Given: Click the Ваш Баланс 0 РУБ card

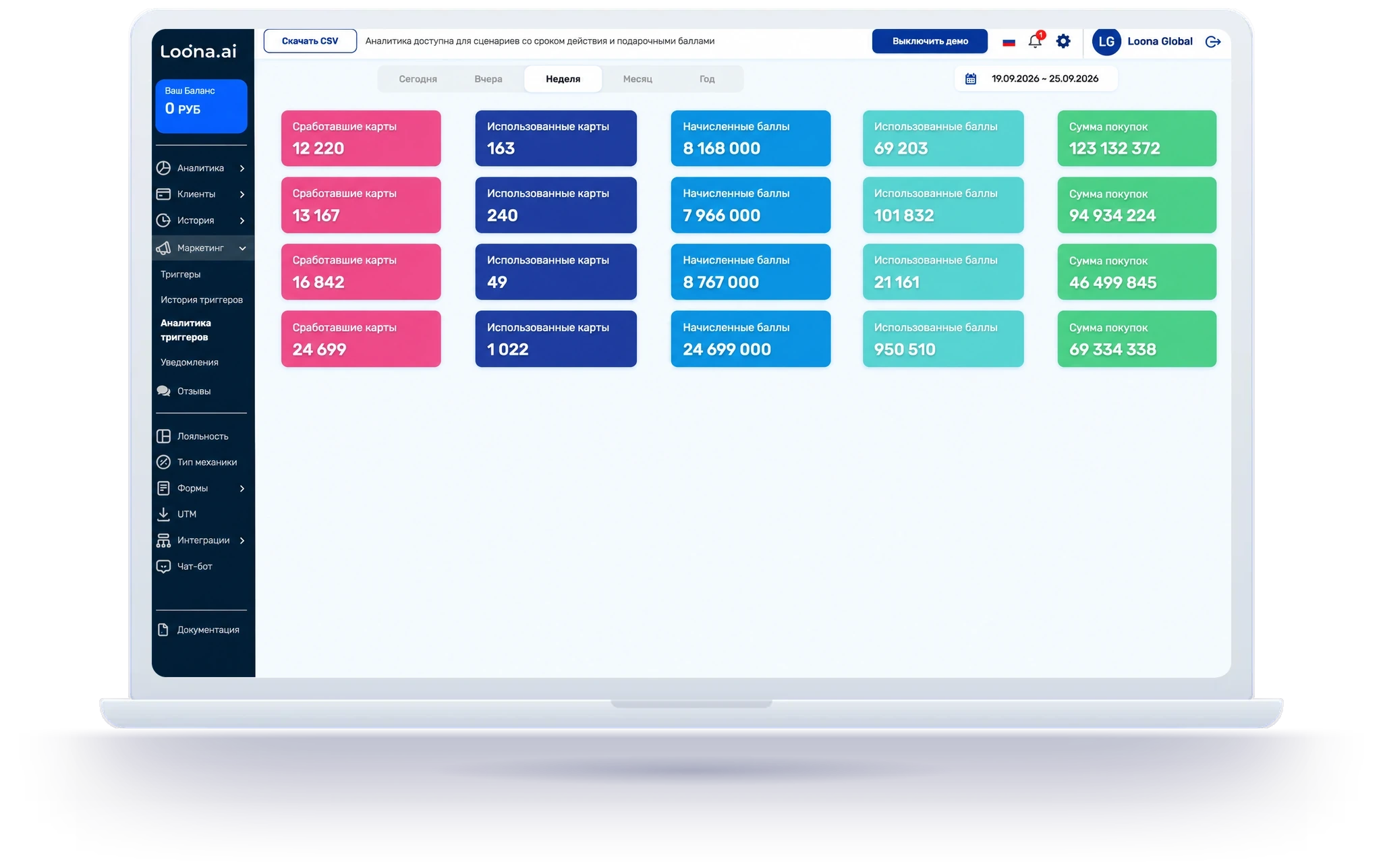Looking at the screenshot, I should coord(201,106).
